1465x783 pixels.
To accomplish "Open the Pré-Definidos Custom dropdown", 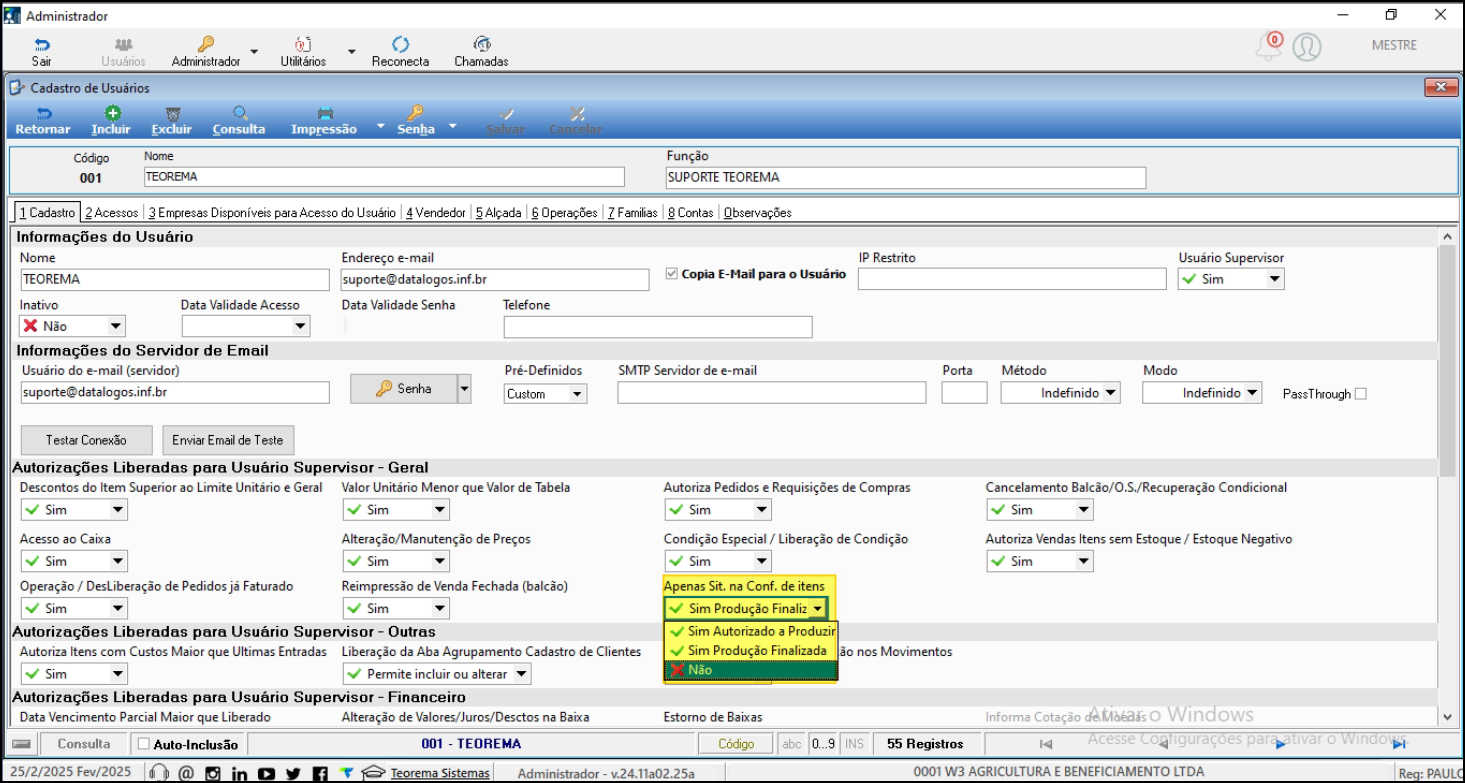I will (577, 394).
